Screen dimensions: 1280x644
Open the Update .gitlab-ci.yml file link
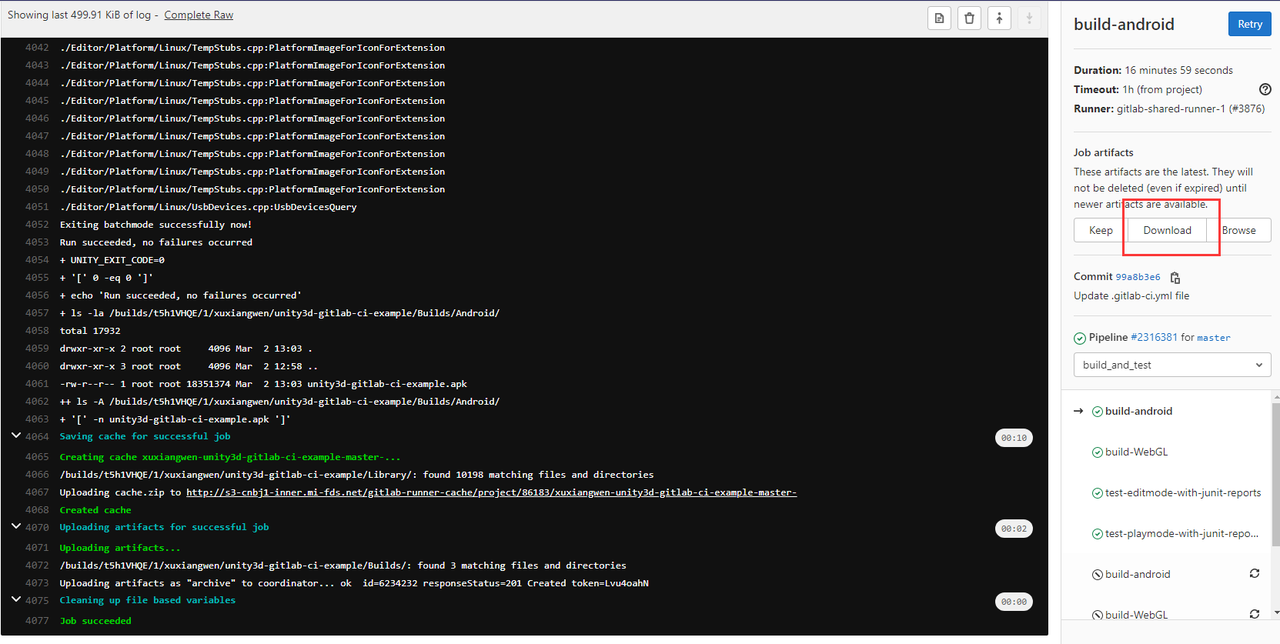(1130, 295)
